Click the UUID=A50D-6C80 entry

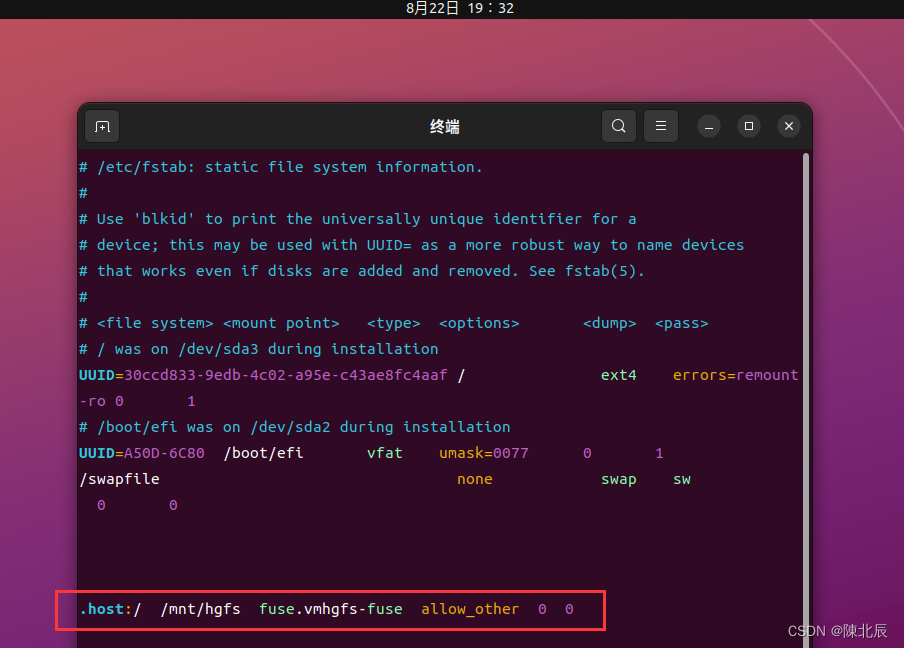pos(142,453)
